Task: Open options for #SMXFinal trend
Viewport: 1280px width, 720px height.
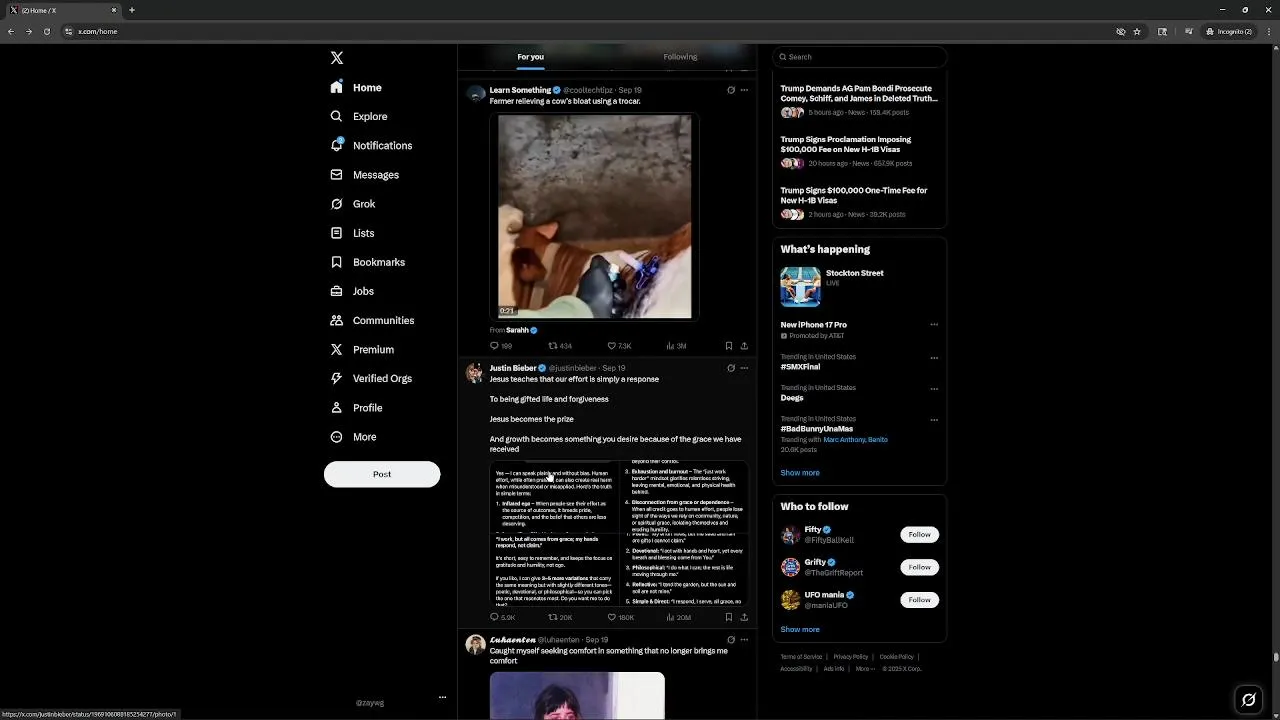Action: tap(934, 357)
